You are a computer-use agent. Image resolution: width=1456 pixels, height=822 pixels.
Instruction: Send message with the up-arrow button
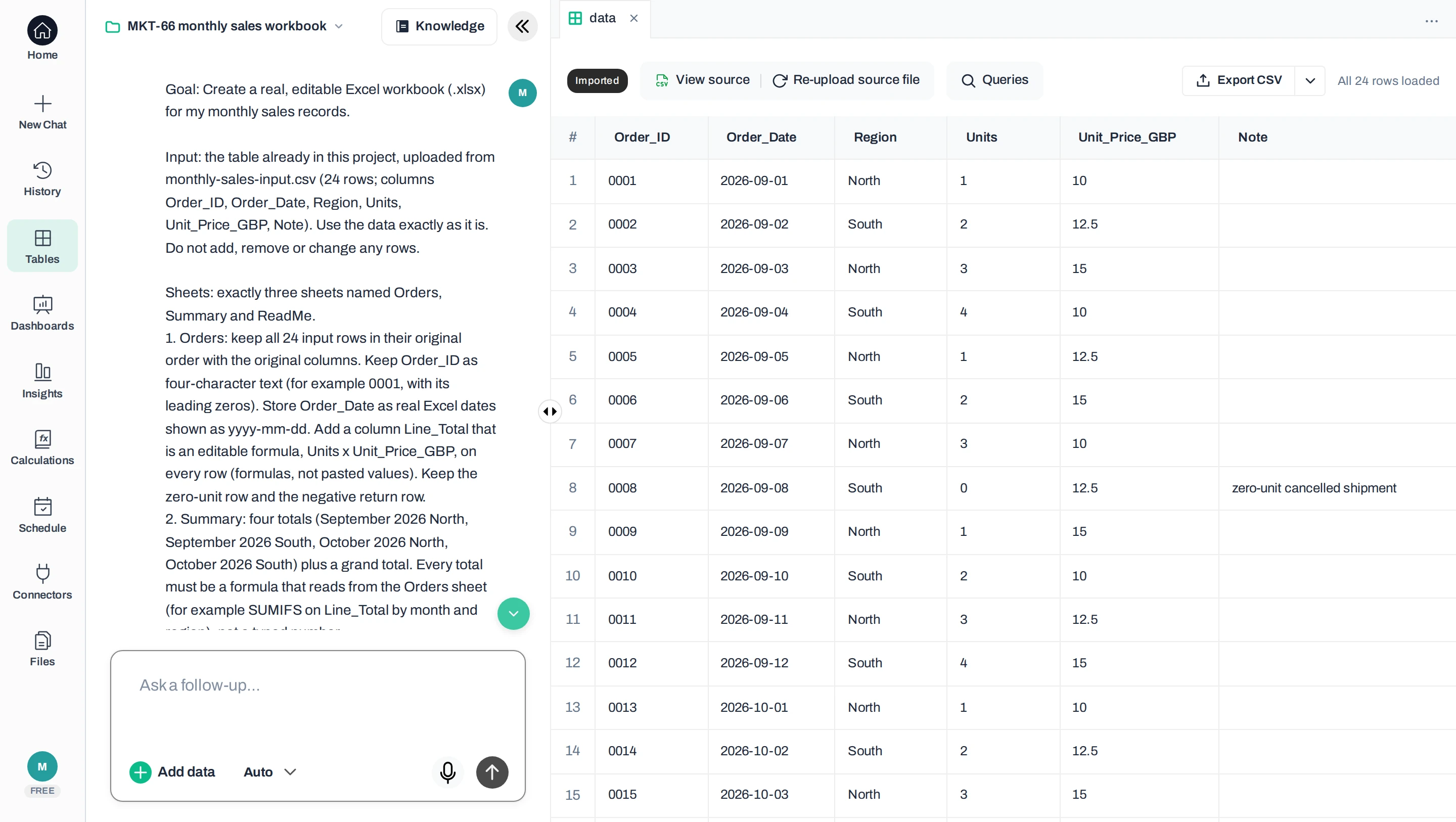[x=492, y=771]
